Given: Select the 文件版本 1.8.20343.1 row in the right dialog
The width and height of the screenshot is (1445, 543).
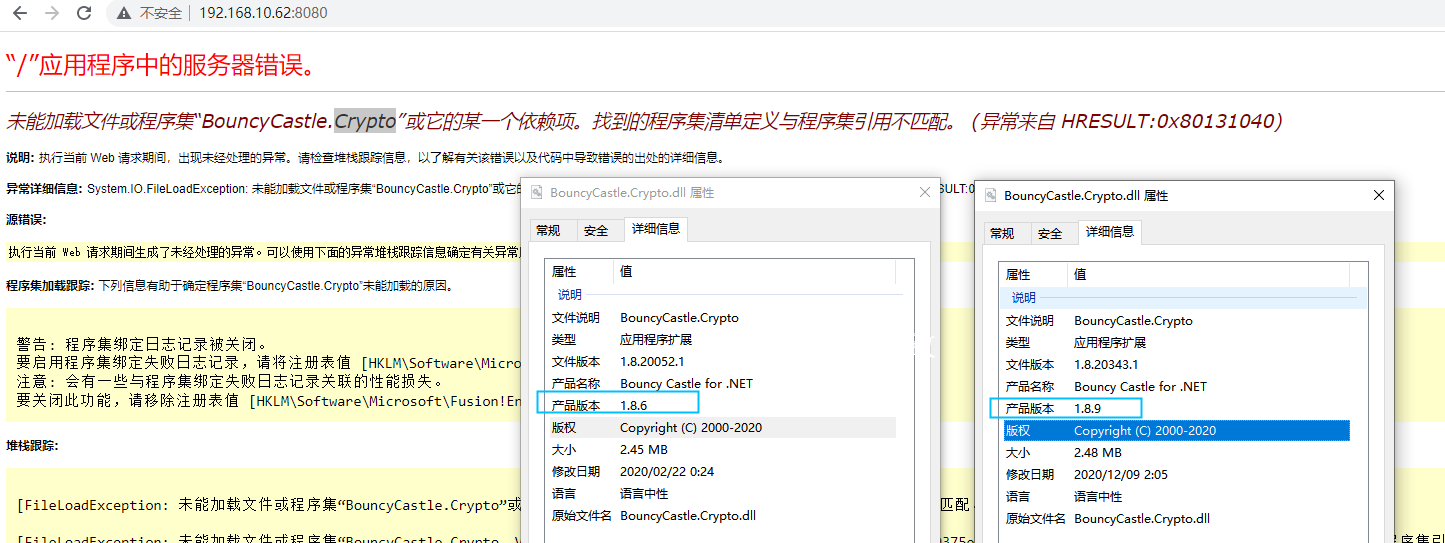Looking at the screenshot, I should 1175,365.
